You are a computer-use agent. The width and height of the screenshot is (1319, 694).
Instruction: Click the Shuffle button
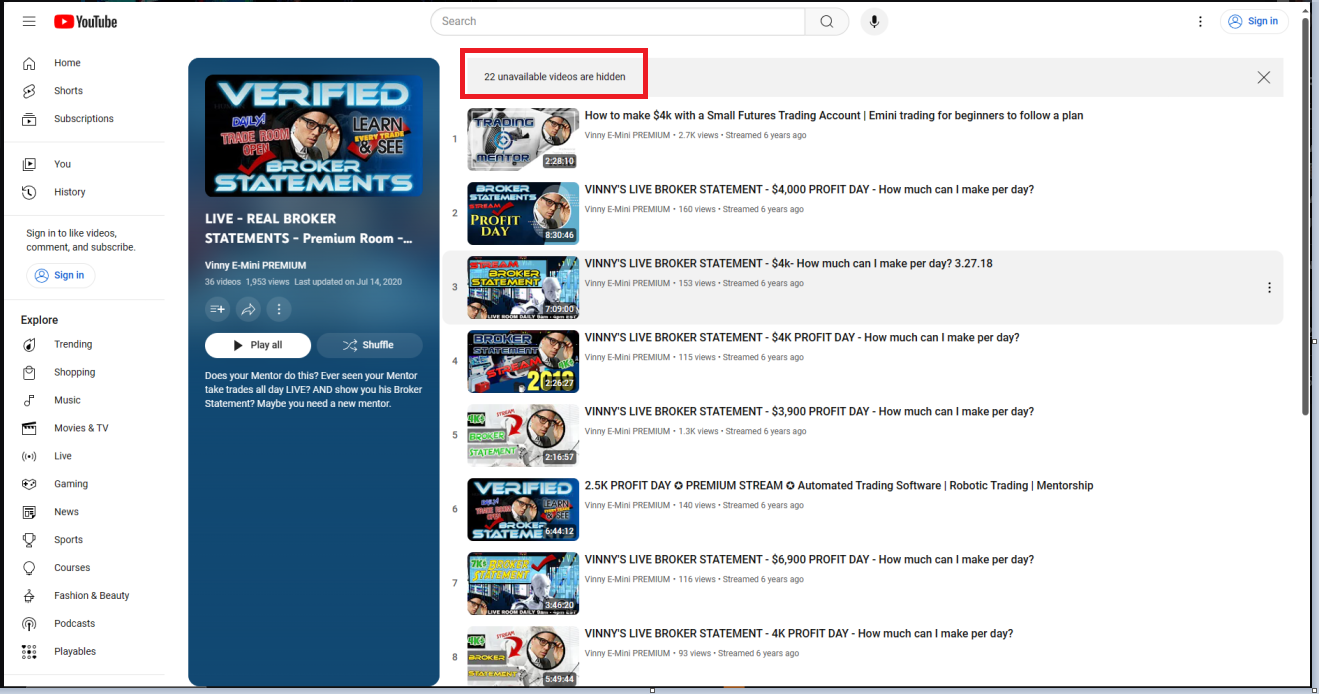tap(369, 345)
